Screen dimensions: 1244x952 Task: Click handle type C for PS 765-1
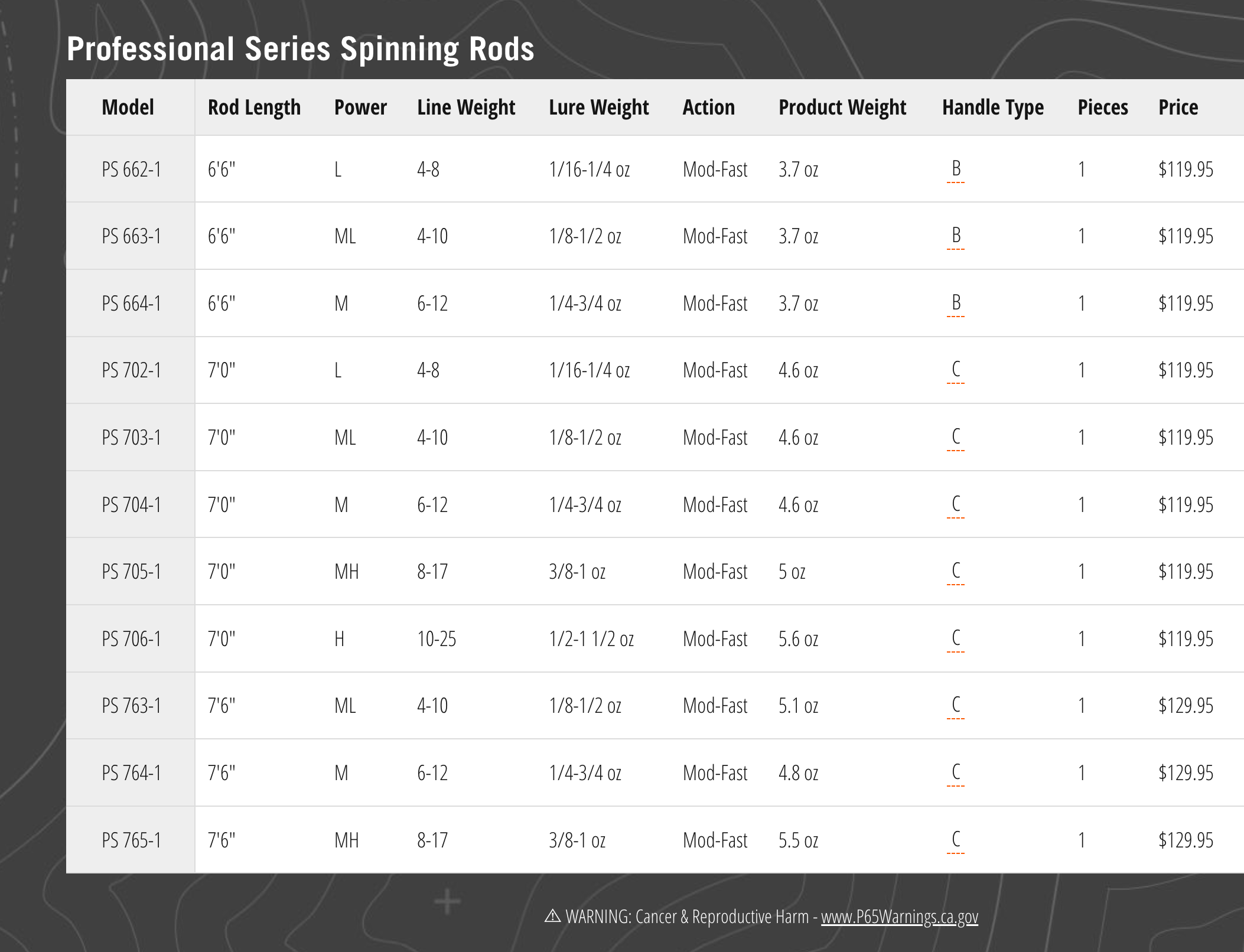[x=956, y=840]
